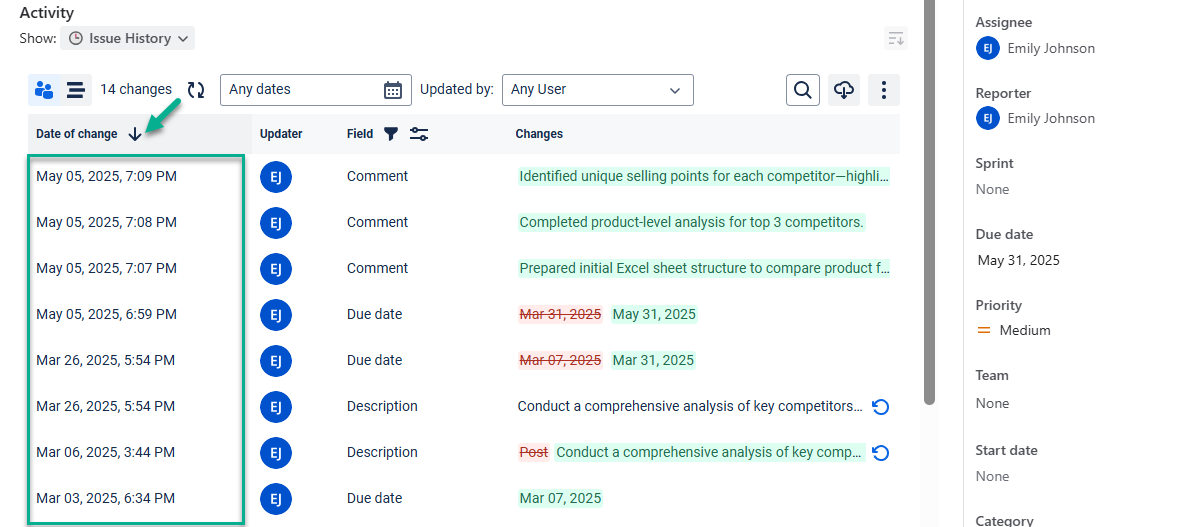This screenshot has height=527, width=1200.
Task: Switch to list view icon
Action: [x=76, y=90]
